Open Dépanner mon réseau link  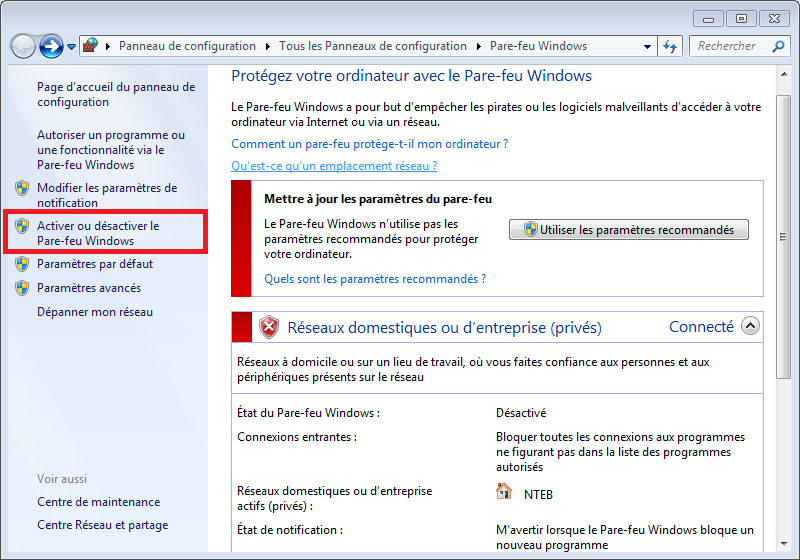click(x=95, y=312)
